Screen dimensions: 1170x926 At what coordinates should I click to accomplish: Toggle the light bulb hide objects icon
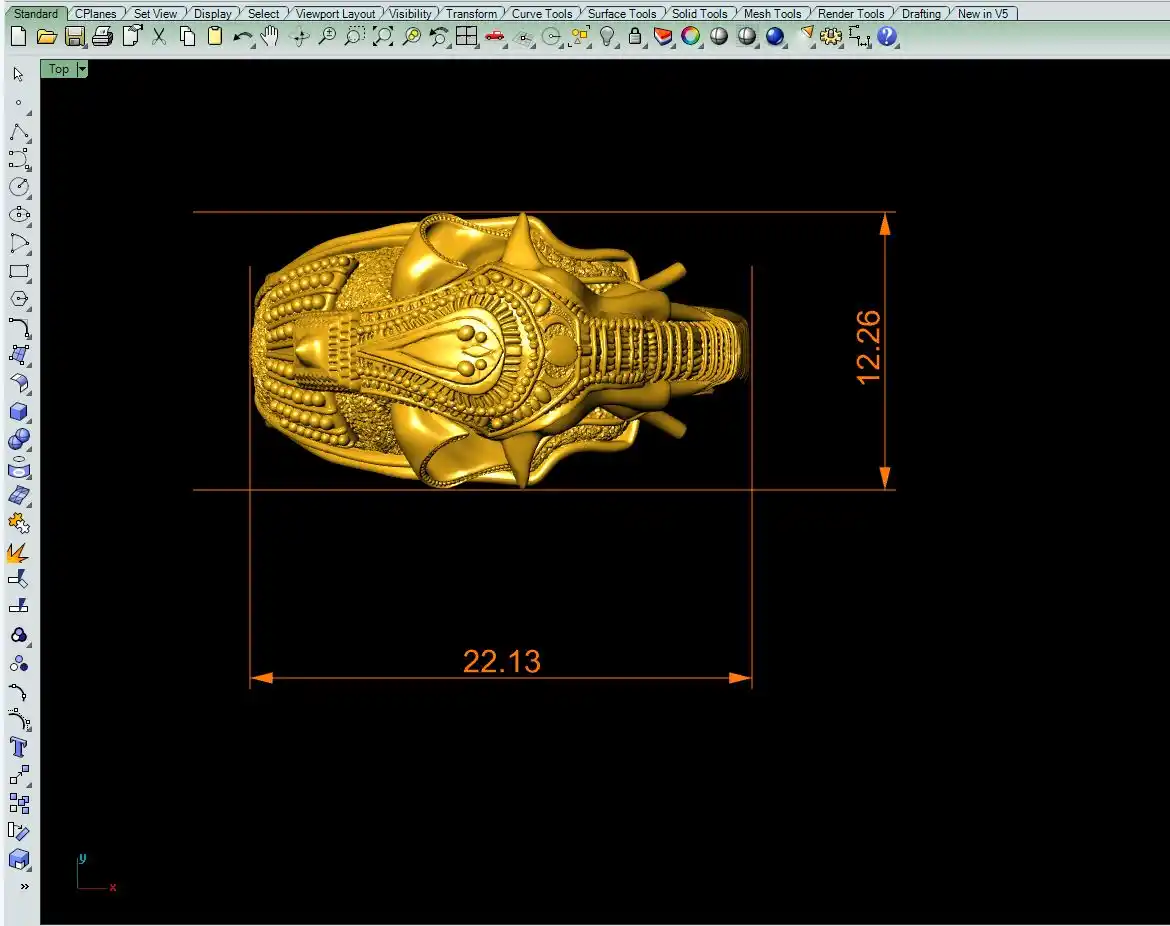607,37
